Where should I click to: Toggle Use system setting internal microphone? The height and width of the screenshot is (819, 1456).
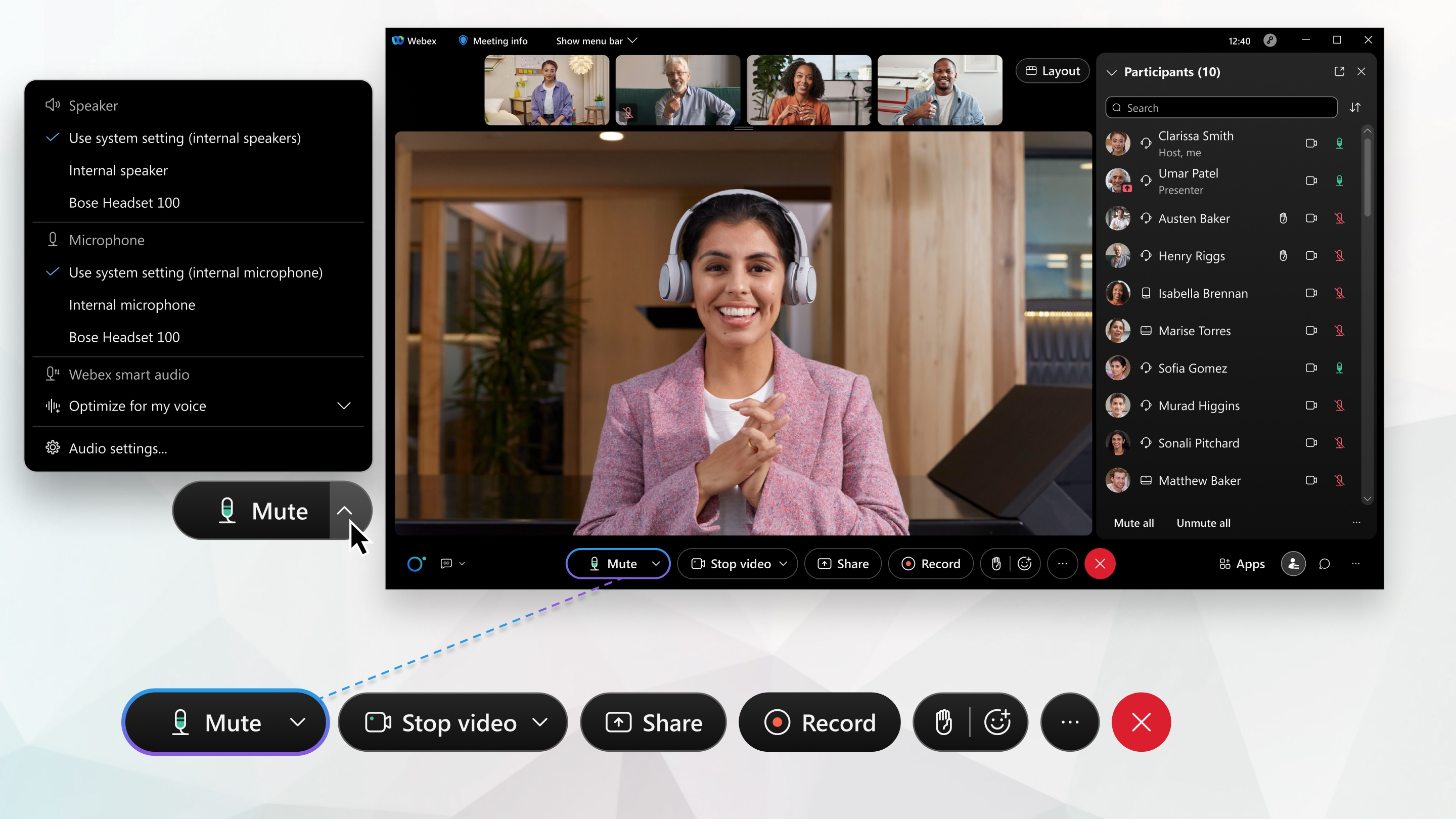(x=195, y=272)
